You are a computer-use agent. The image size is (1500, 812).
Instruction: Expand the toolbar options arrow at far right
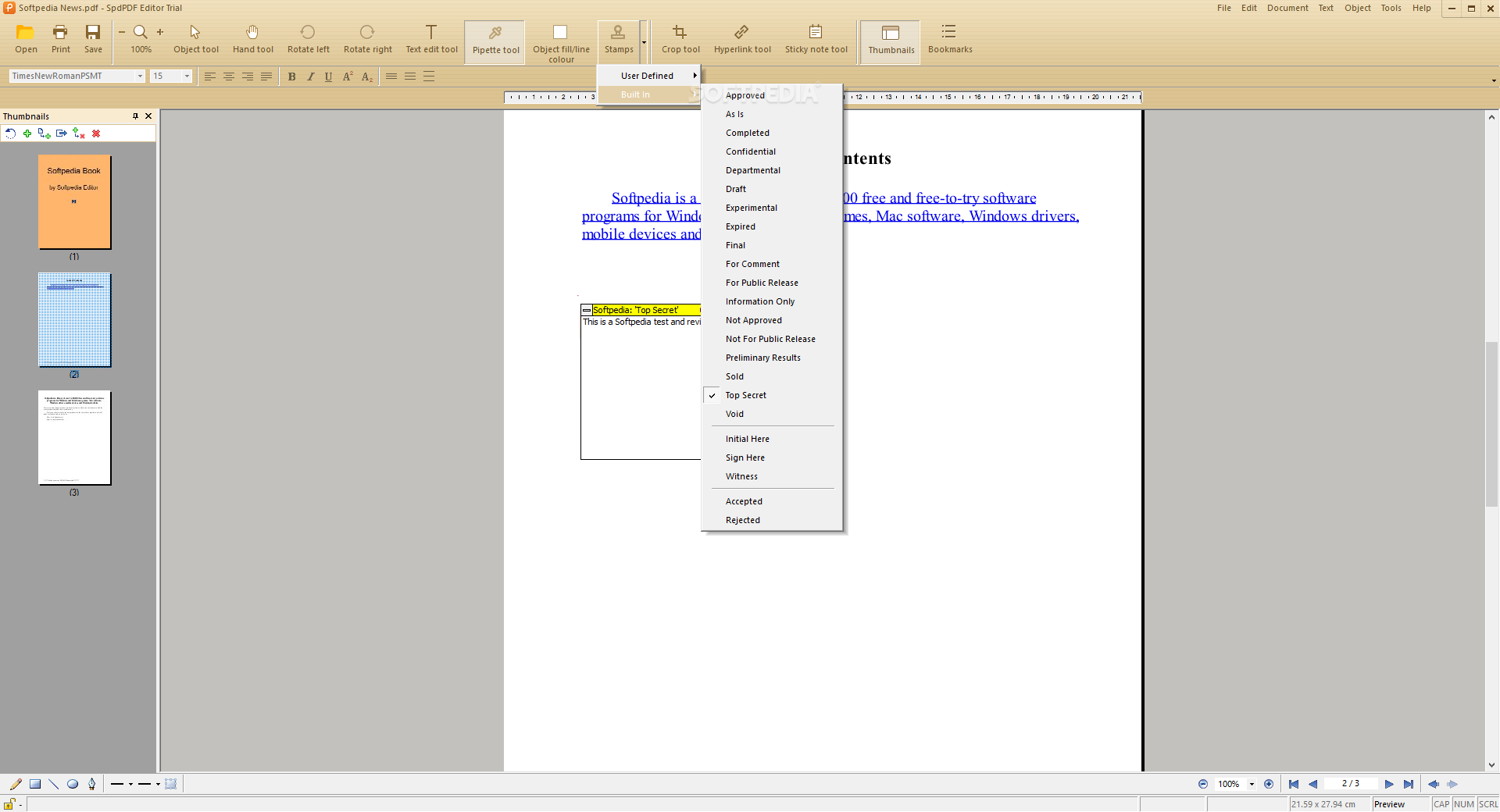pyautogui.click(x=1494, y=80)
